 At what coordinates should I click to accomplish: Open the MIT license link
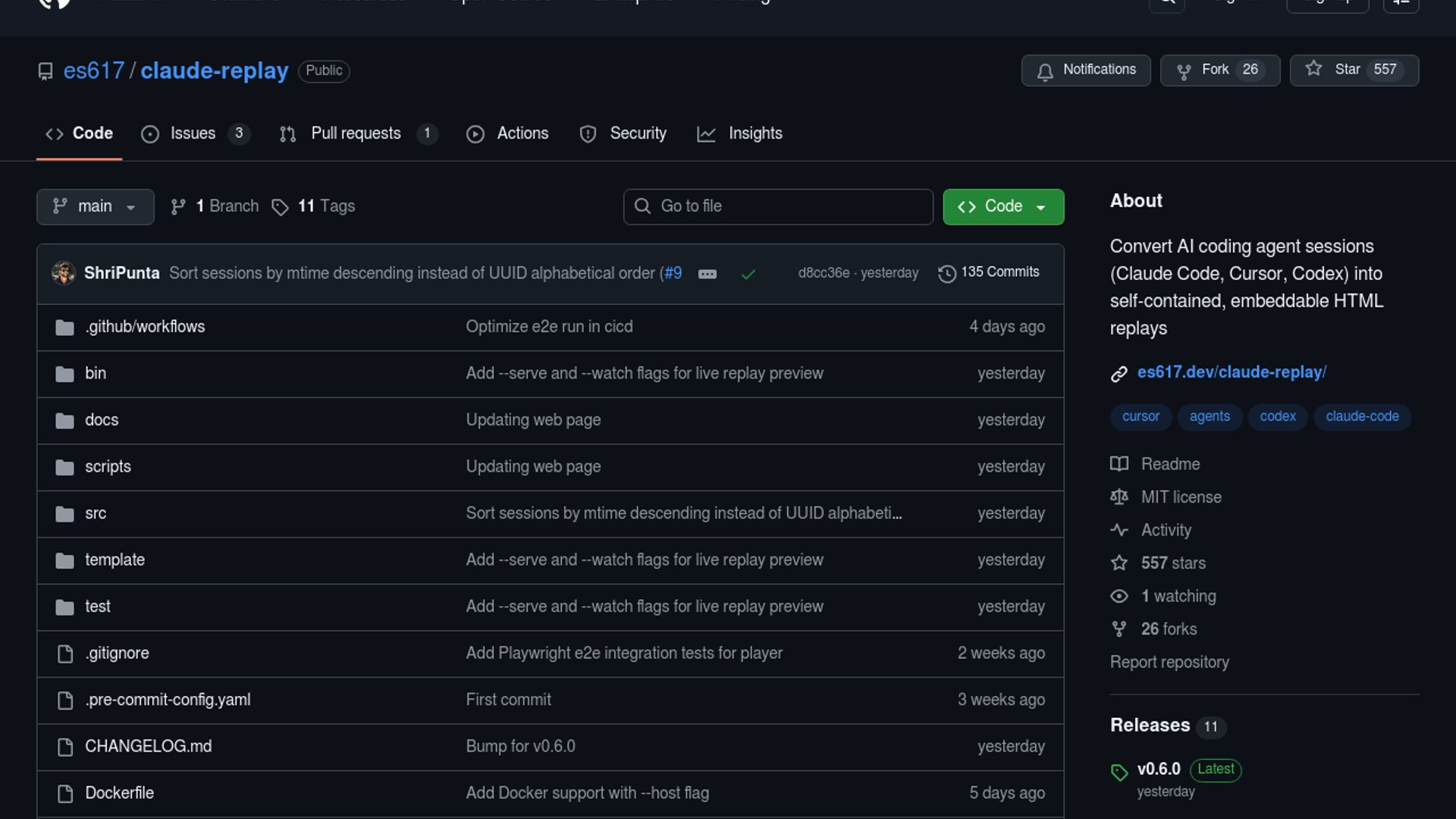tap(1181, 497)
